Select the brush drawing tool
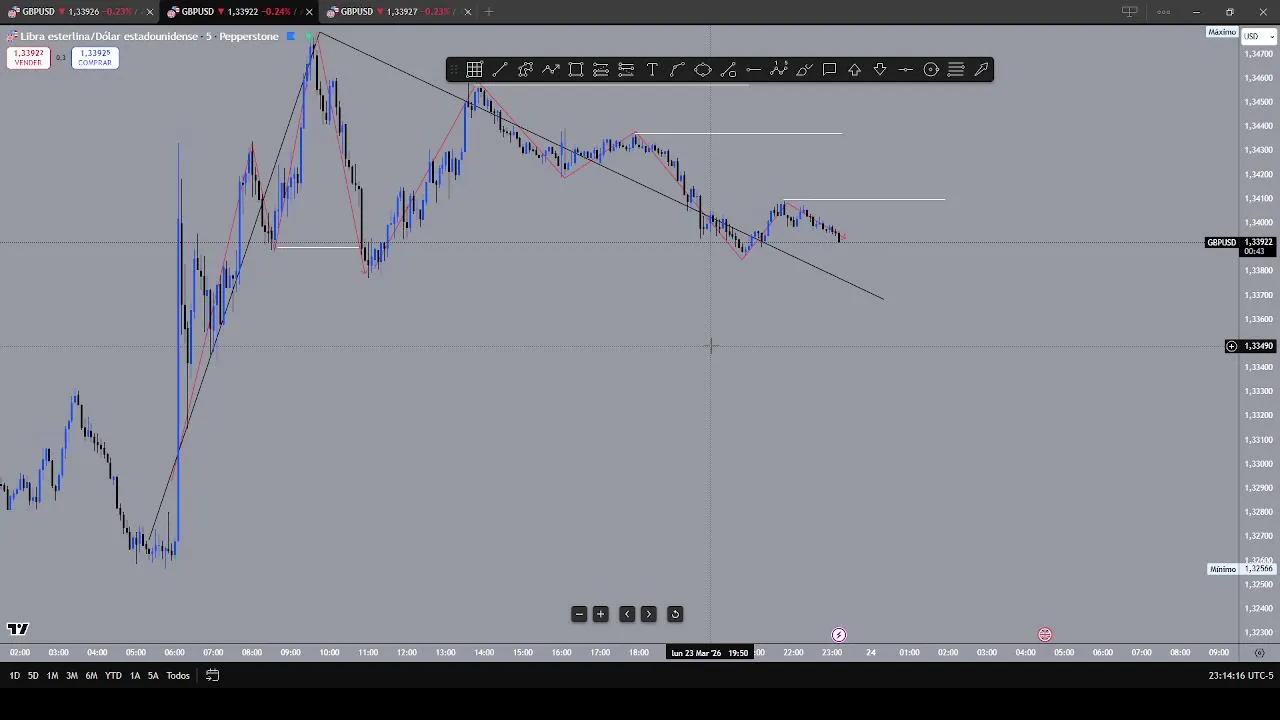This screenshot has width=1280, height=720. [804, 69]
